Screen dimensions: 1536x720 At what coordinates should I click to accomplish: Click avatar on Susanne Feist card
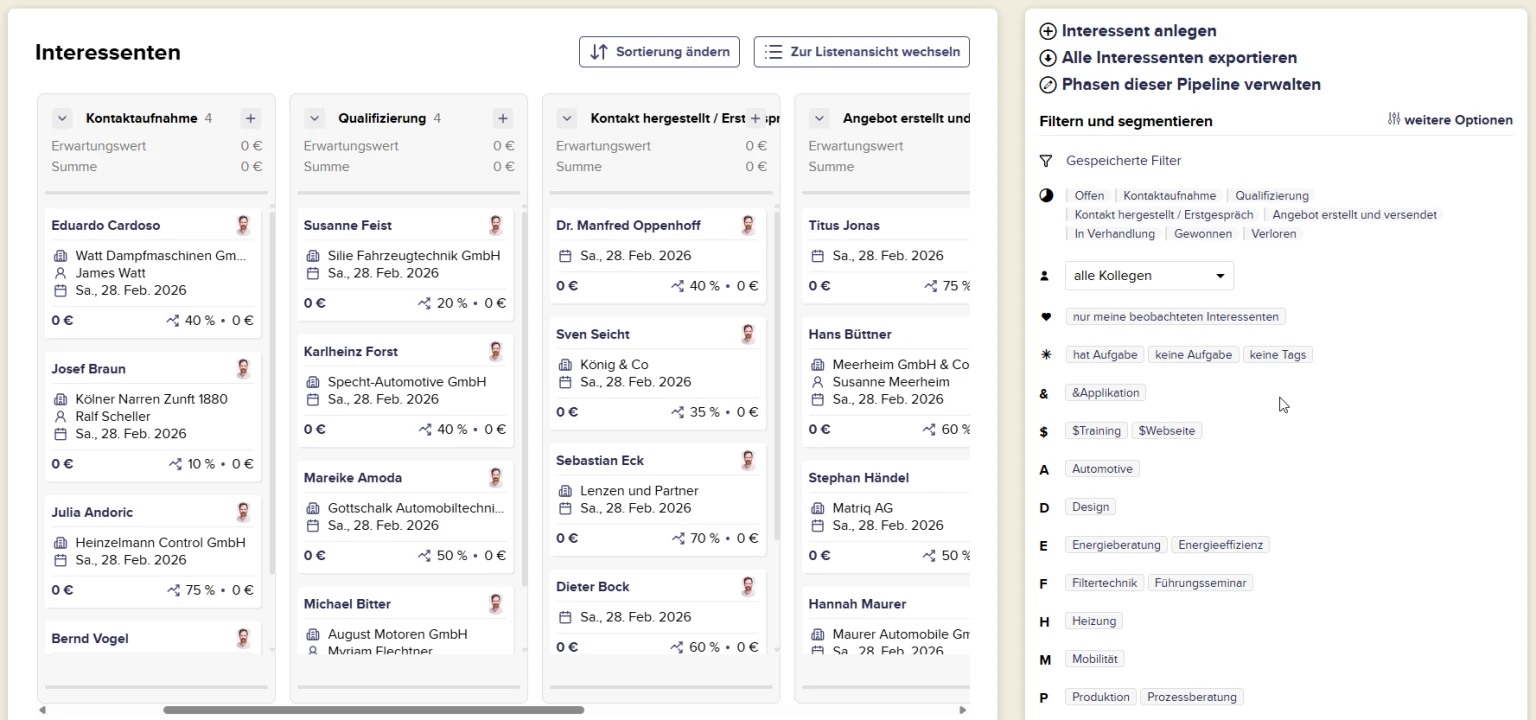click(x=495, y=225)
